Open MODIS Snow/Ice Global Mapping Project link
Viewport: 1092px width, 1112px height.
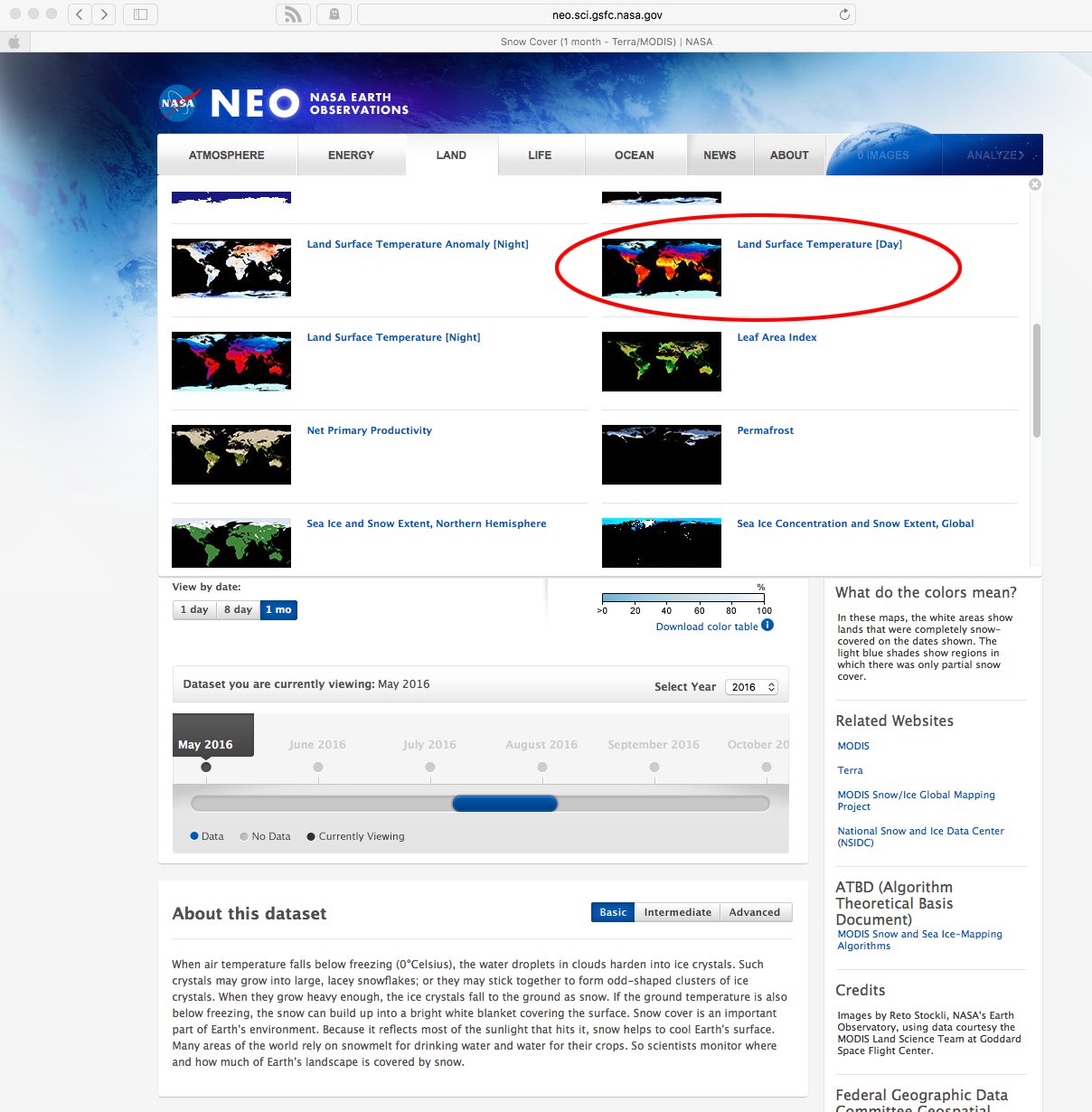(x=916, y=800)
